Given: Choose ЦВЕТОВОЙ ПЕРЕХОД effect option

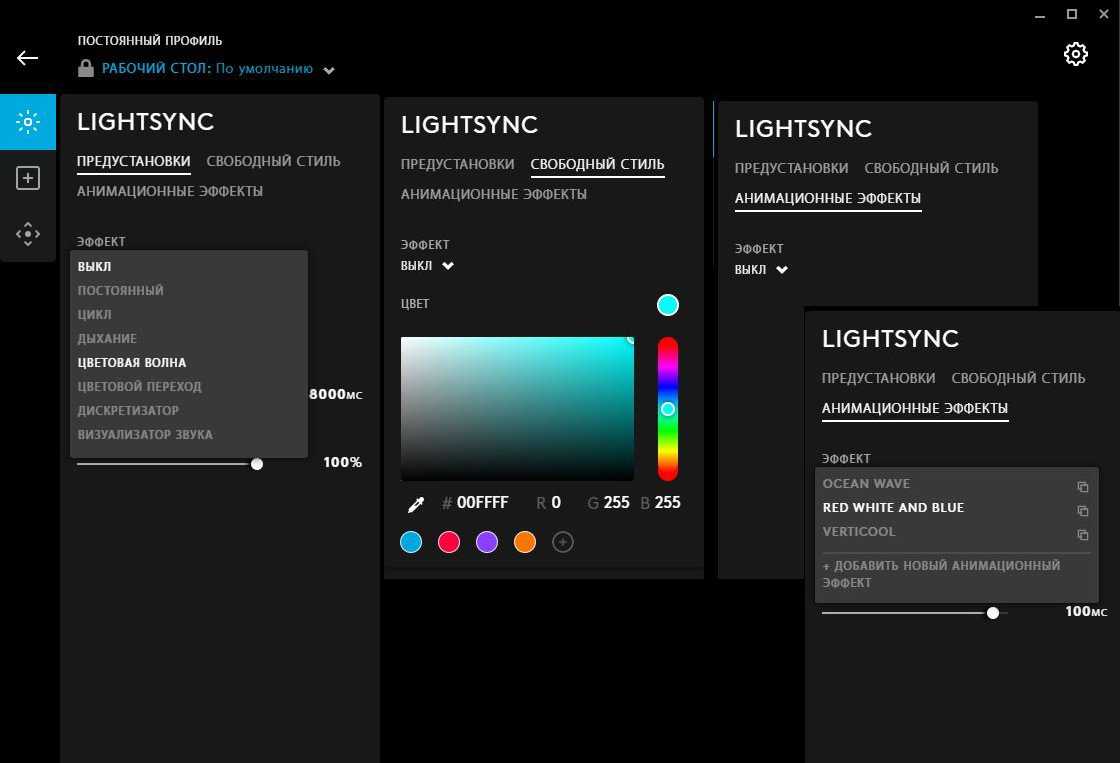Looking at the screenshot, I should coord(139,387).
